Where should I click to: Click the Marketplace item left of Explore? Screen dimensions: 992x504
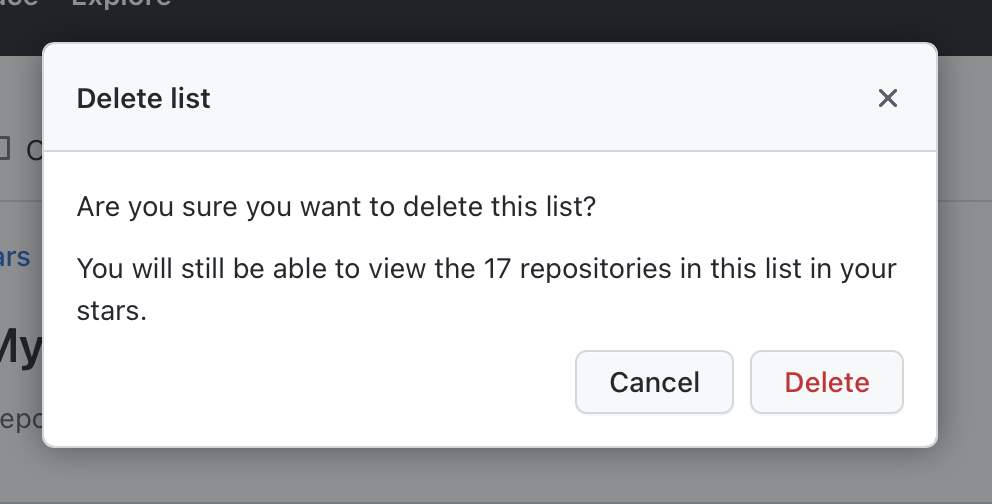tap(20, 3)
